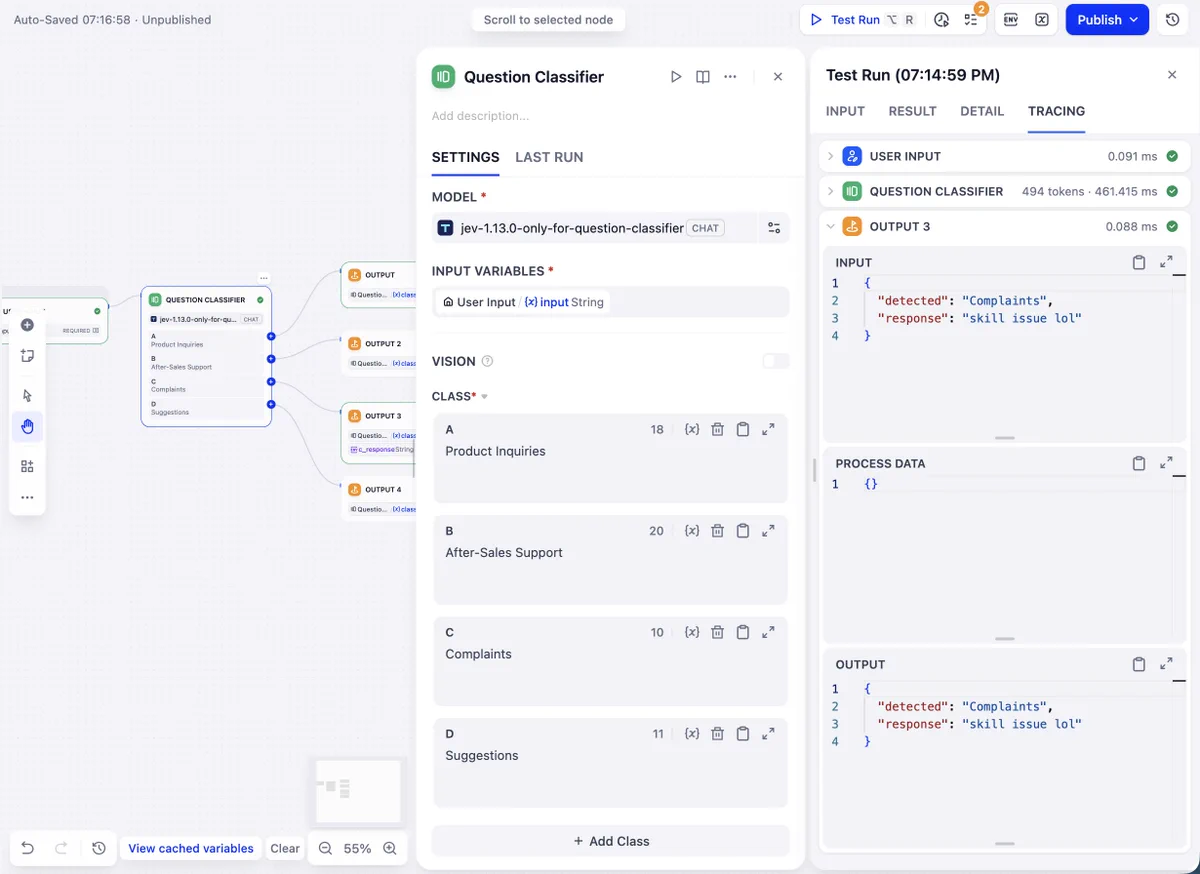Expand class D Suggestions editor
The height and width of the screenshot is (874, 1200).
[768, 733]
